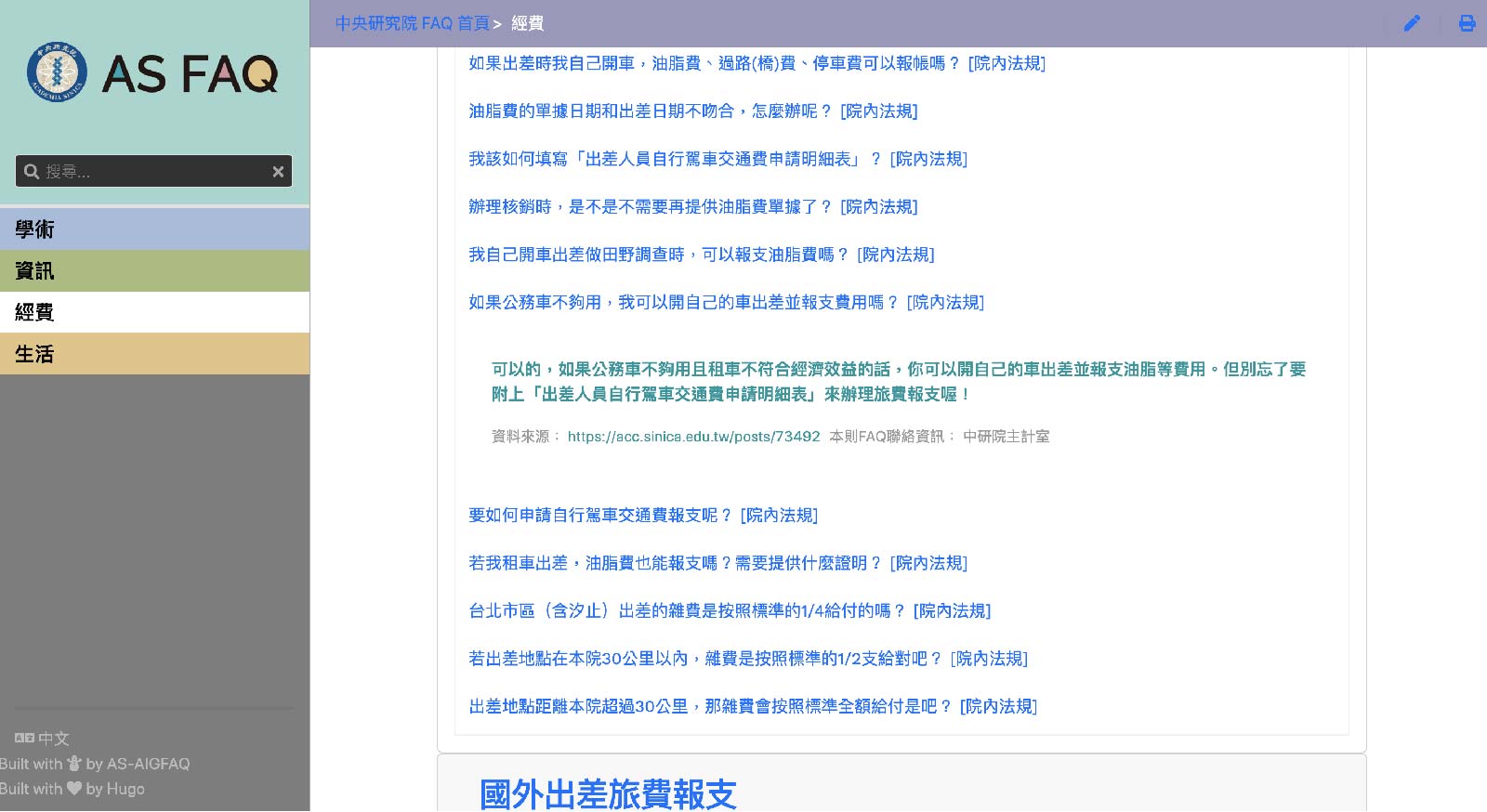Expand question 田野調查可以報支油脂費嗎
1487x812 pixels.
tap(701, 255)
